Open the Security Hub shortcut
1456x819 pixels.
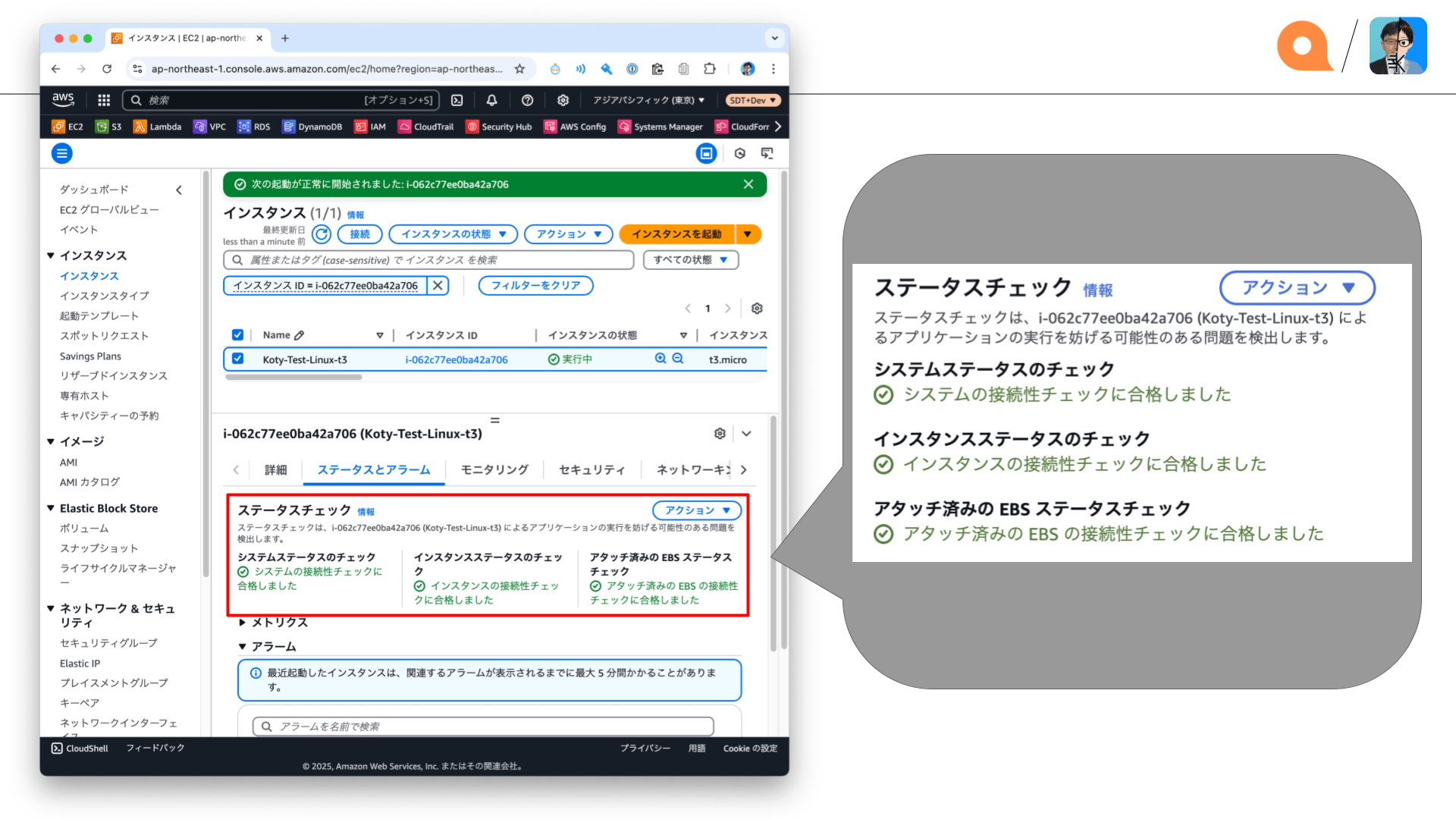pos(499,127)
